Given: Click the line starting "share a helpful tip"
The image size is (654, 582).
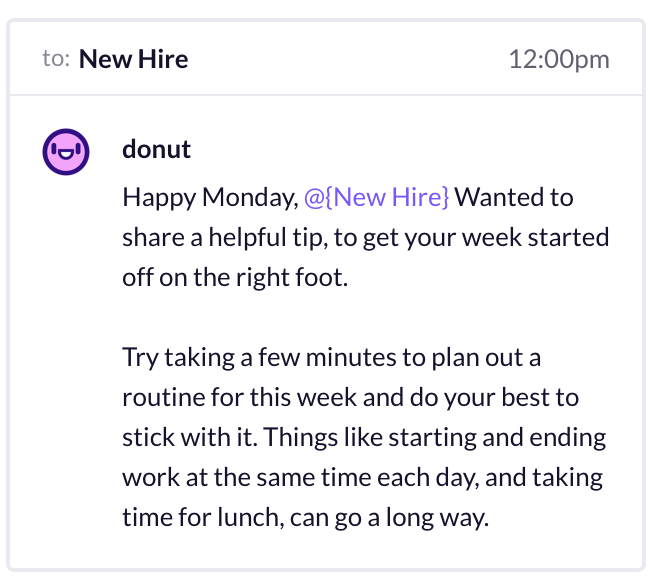Looking at the screenshot, I should coord(366,238).
